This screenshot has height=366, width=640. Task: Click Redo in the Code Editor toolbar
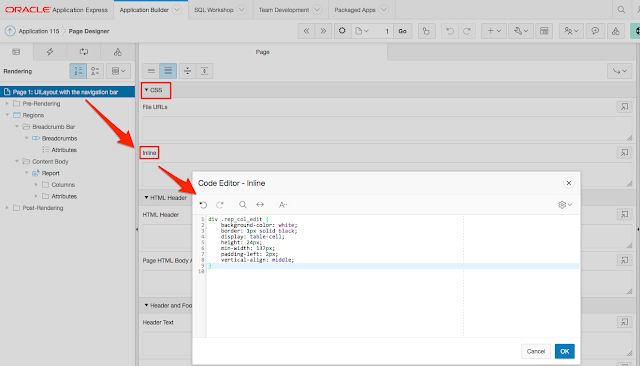point(220,204)
